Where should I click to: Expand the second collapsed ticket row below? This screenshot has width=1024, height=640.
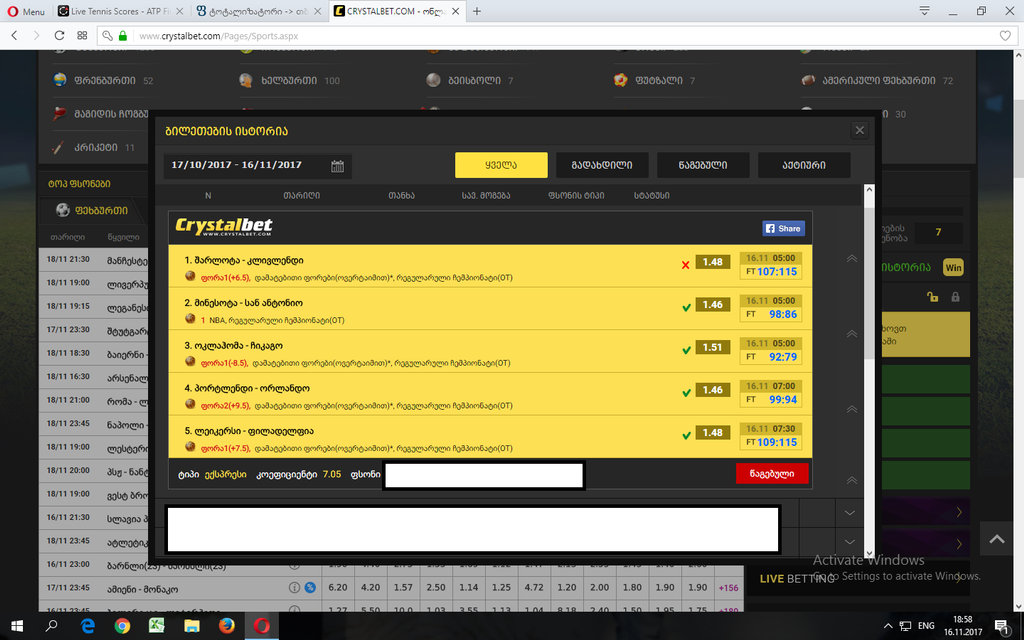[850, 541]
